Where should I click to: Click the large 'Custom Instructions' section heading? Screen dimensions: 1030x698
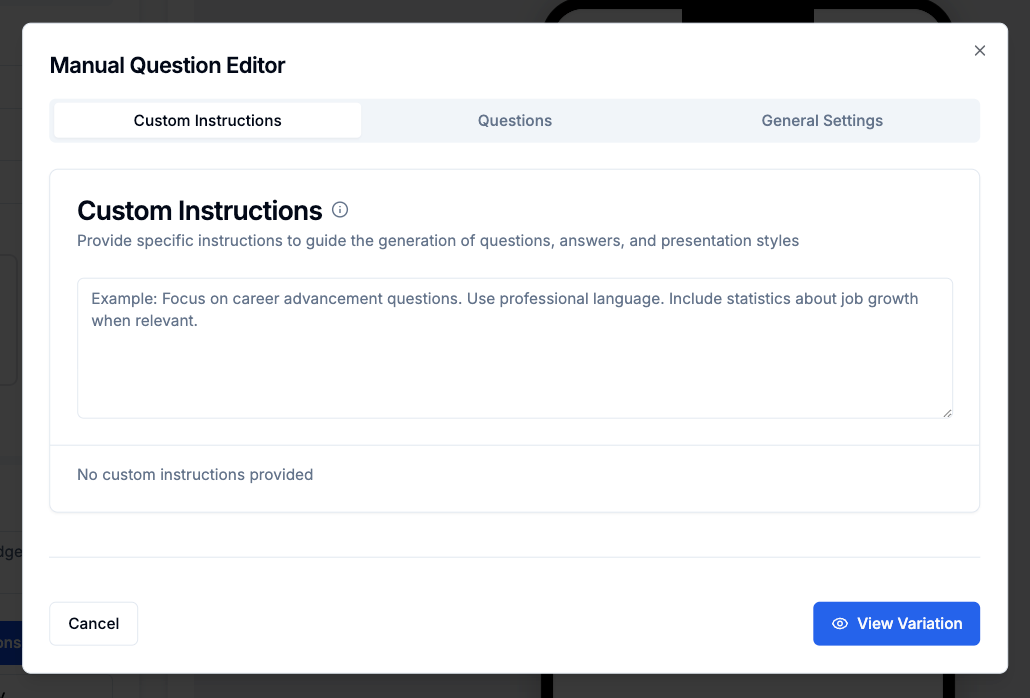(200, 211)
